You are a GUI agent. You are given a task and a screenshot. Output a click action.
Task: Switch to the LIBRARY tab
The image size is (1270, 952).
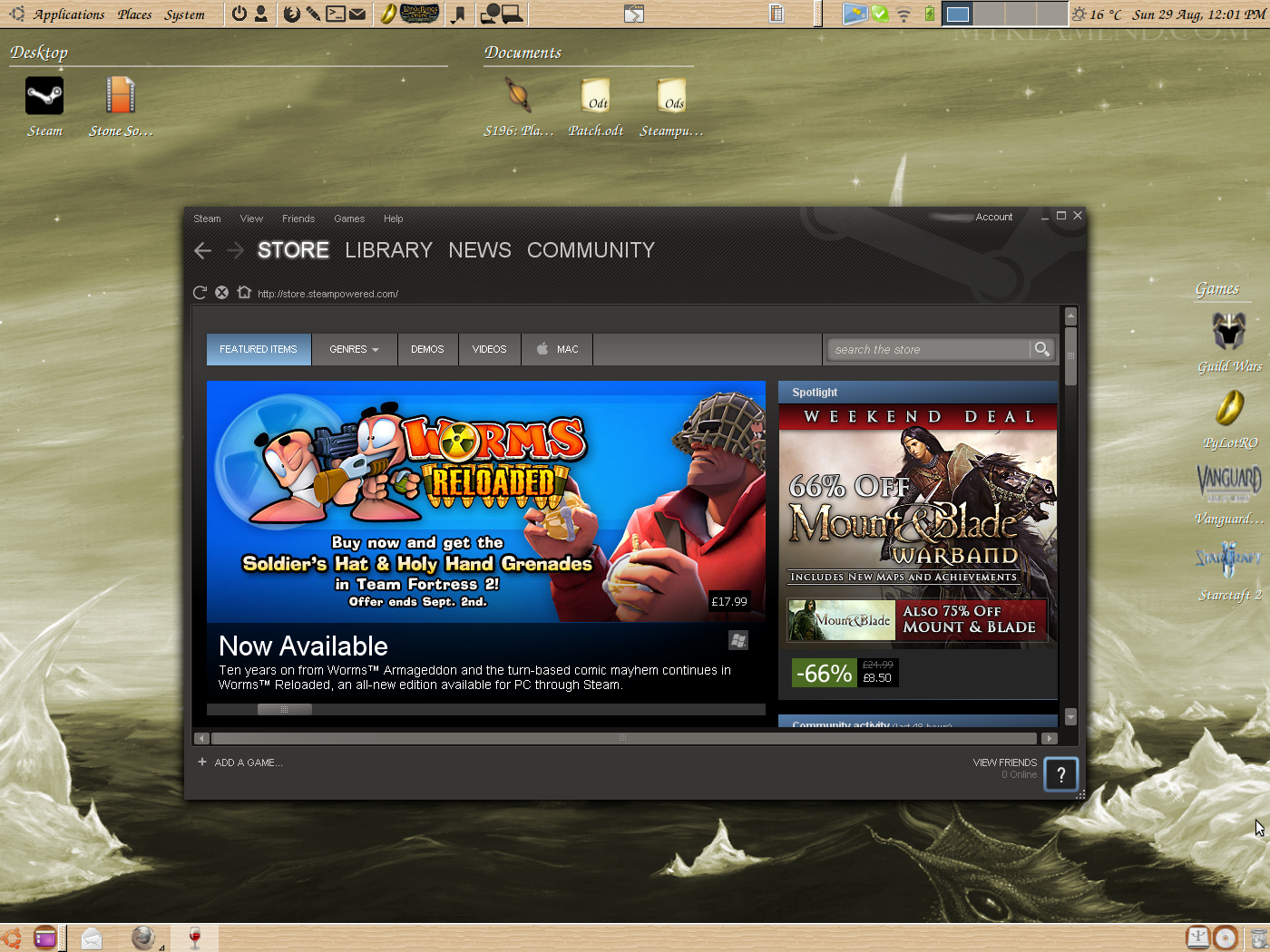click(x=388, y=250)
